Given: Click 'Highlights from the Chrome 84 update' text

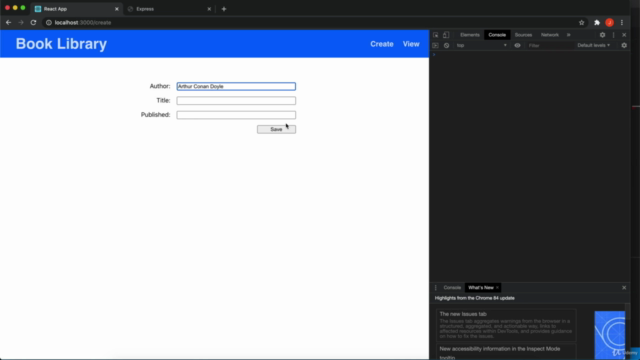Looking at the screenshot, I should click(x=475, y=298).
